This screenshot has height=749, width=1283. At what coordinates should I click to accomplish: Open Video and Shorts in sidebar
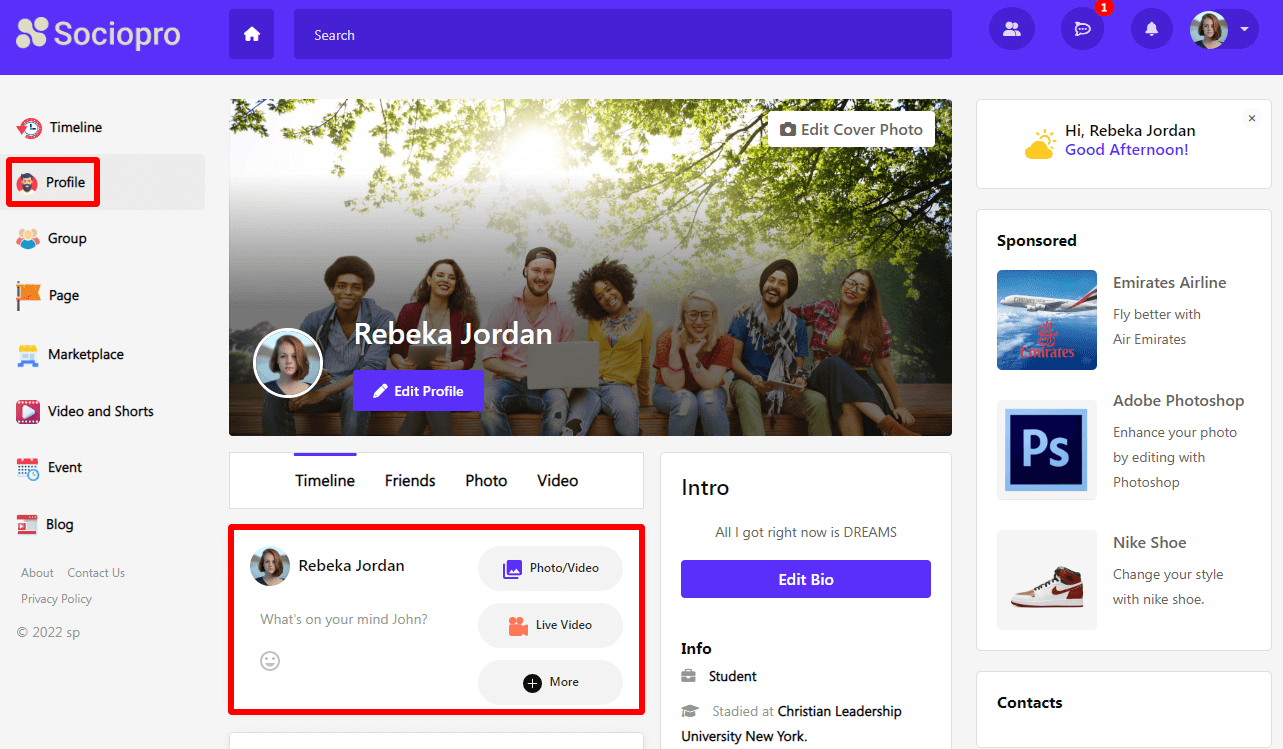tap(100, 411)
